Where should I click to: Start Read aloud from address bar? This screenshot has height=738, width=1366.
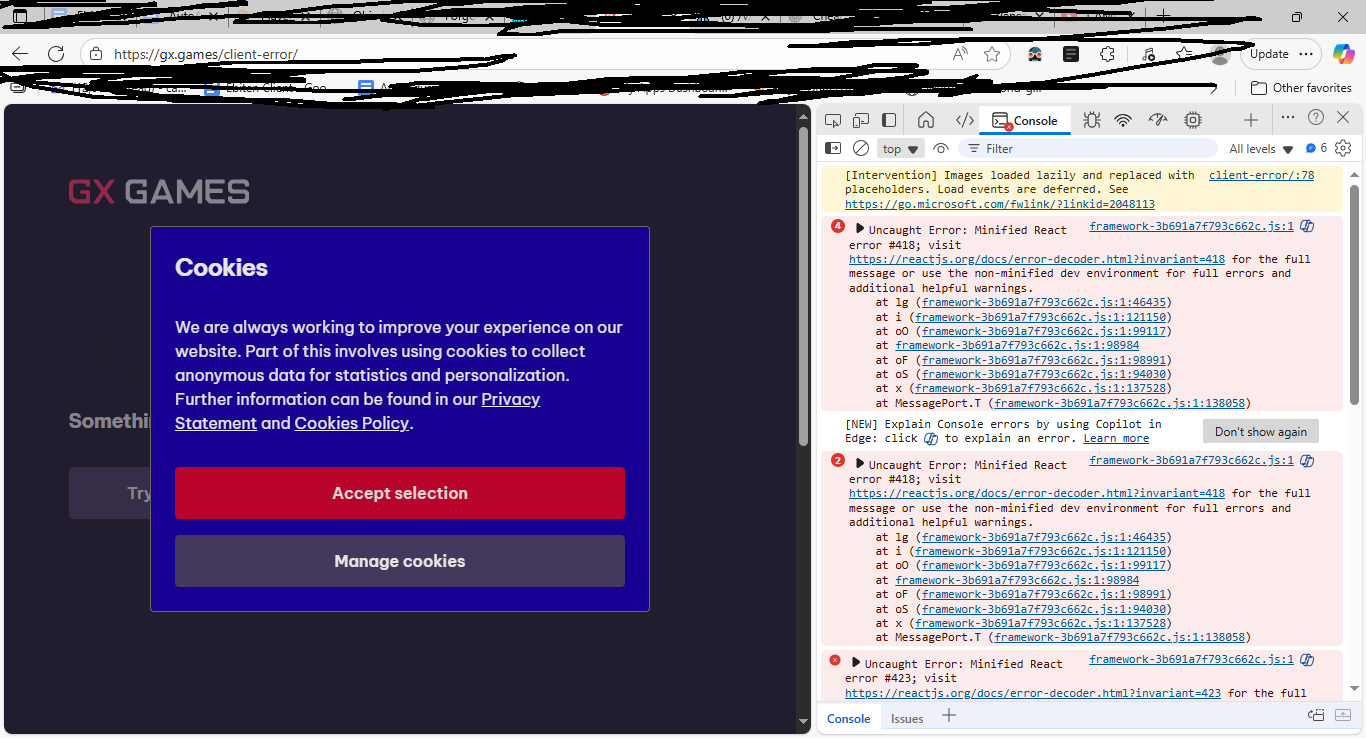960,54
